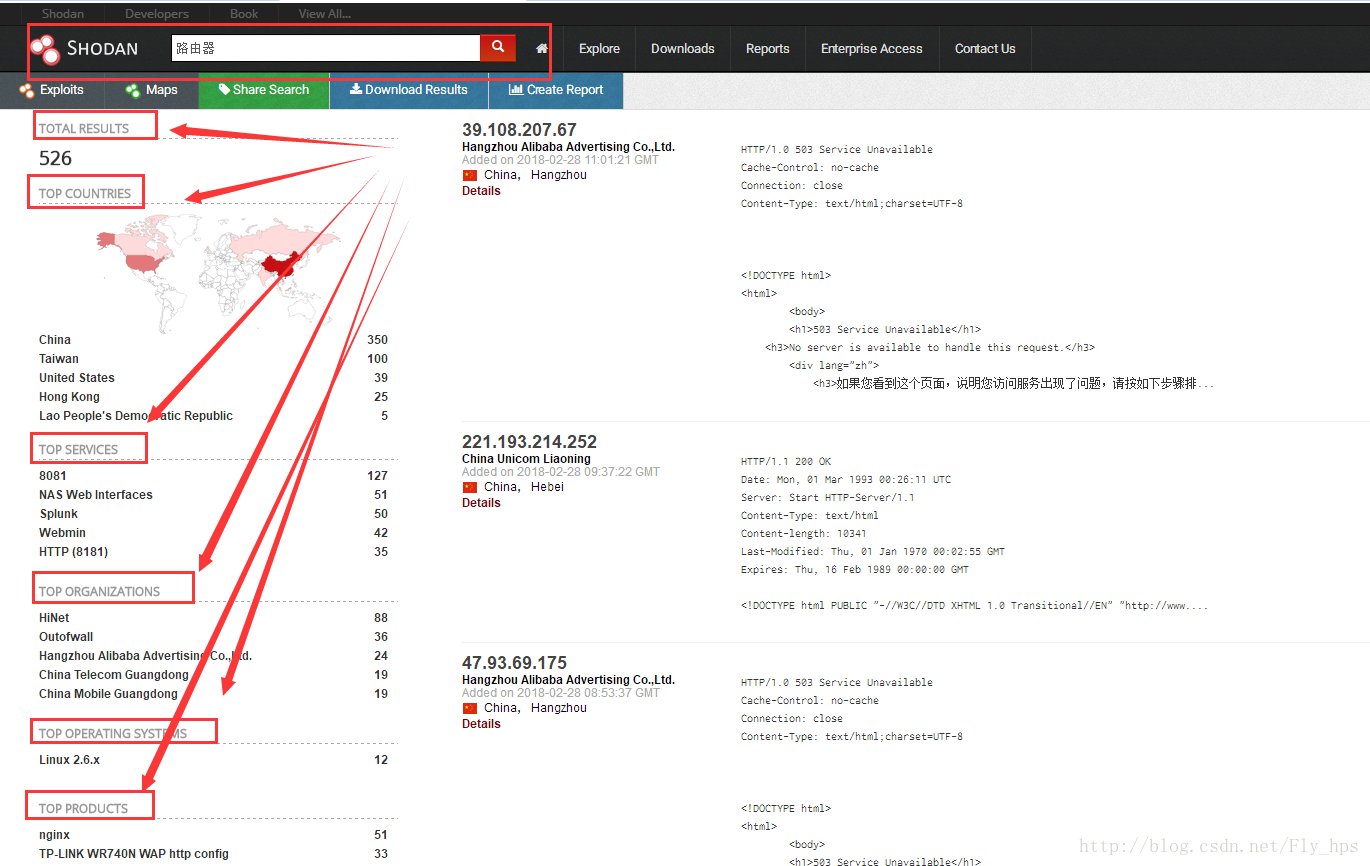Click the Maps icon
This screenshot has height=866, width=1370.
pyautogui.click(x=133, y=90)
